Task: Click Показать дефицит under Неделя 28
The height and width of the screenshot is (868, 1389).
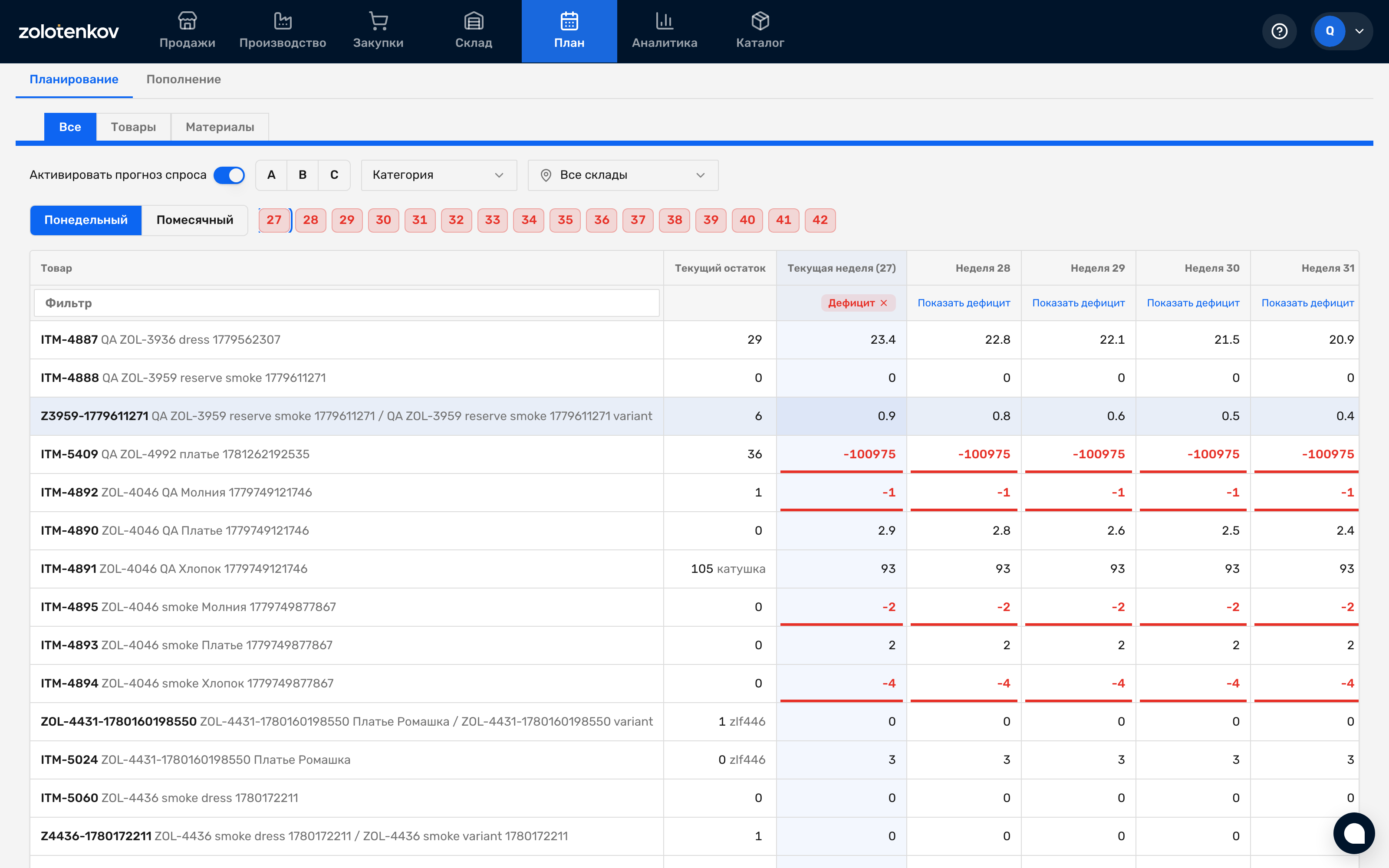Action: pos(964,303)
